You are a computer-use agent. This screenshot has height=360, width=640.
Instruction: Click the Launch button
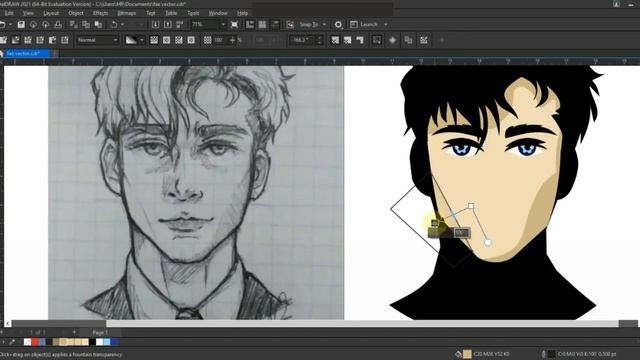click(364, 24)
